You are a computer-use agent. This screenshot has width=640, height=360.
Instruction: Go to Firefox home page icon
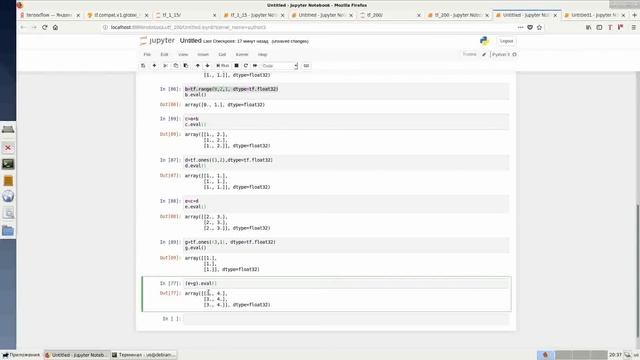[55, 27]
